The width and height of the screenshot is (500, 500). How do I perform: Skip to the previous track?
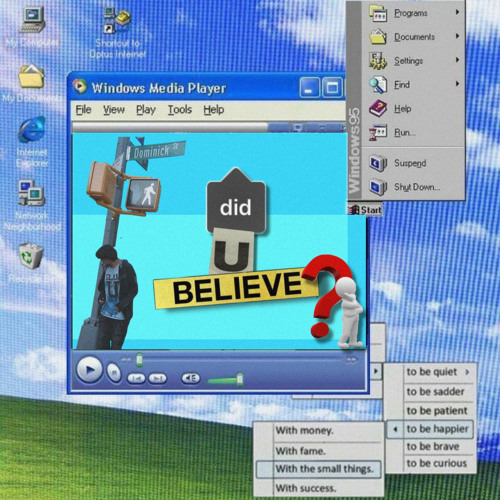(x=136, y=378)
